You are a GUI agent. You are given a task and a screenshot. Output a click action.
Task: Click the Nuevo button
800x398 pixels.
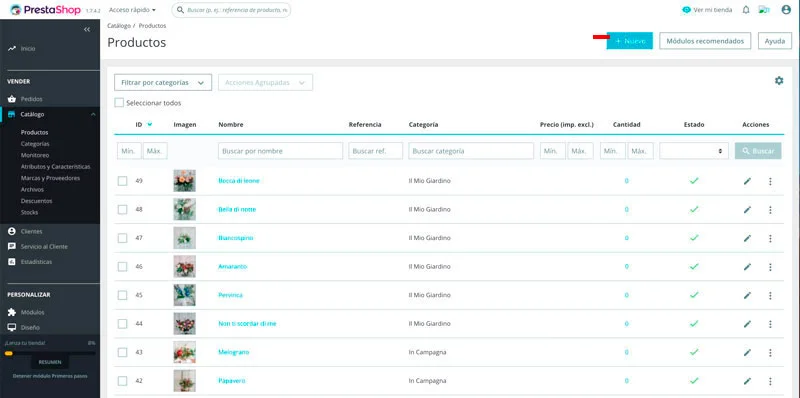(630, 41)
